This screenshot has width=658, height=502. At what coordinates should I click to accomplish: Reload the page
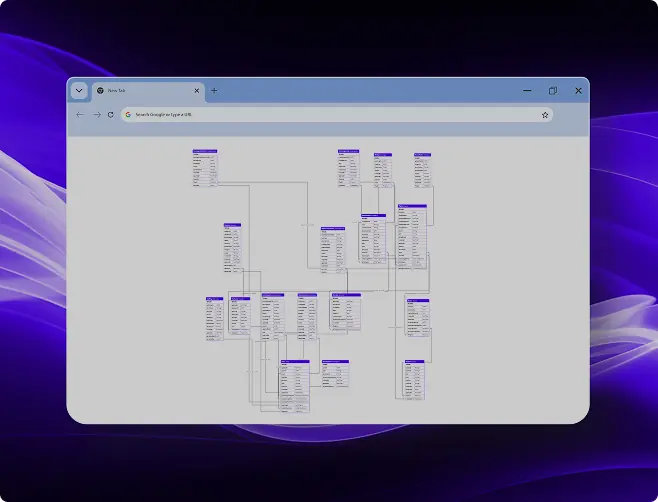pyautogui.click(x=111, y=115)
